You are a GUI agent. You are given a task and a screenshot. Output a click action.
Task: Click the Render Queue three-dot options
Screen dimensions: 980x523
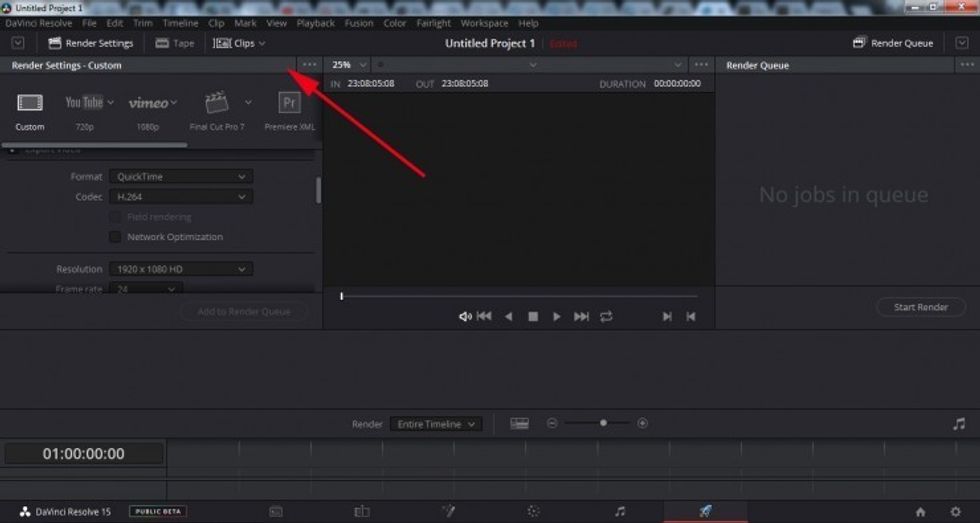click(968, 65)
